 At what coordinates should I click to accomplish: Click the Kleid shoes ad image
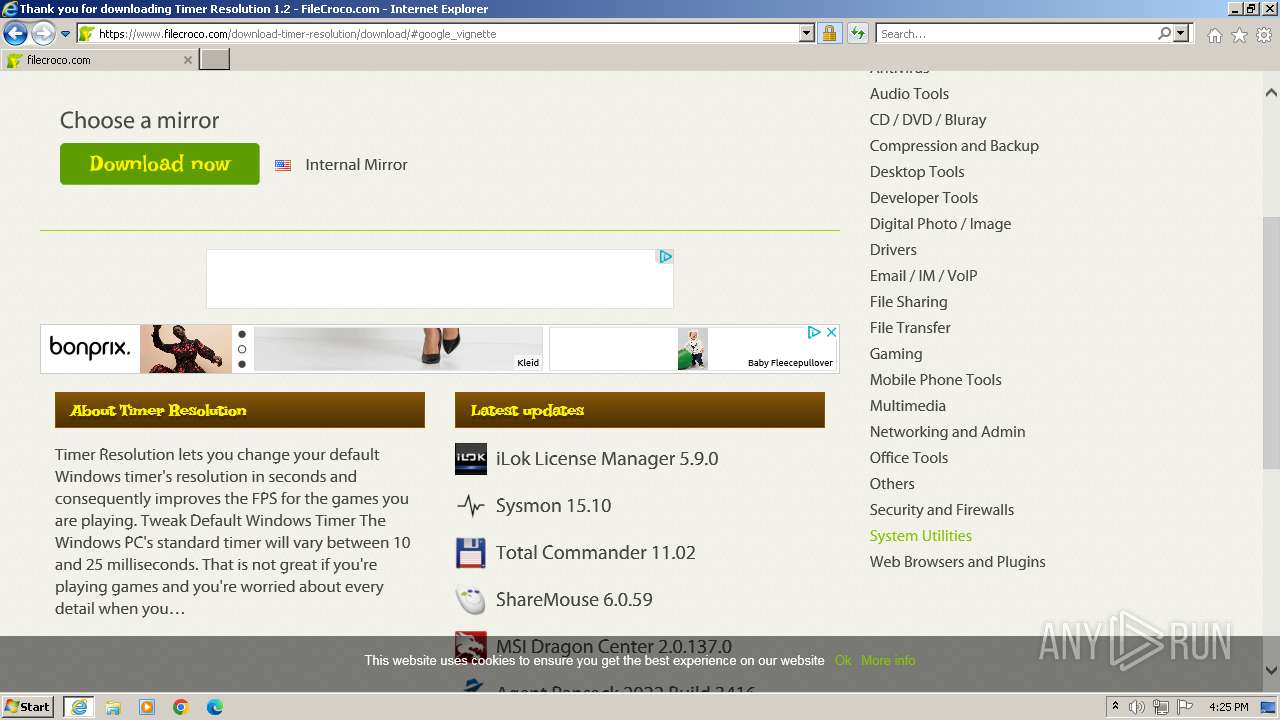pyautogui.click(x=398, y=349)
